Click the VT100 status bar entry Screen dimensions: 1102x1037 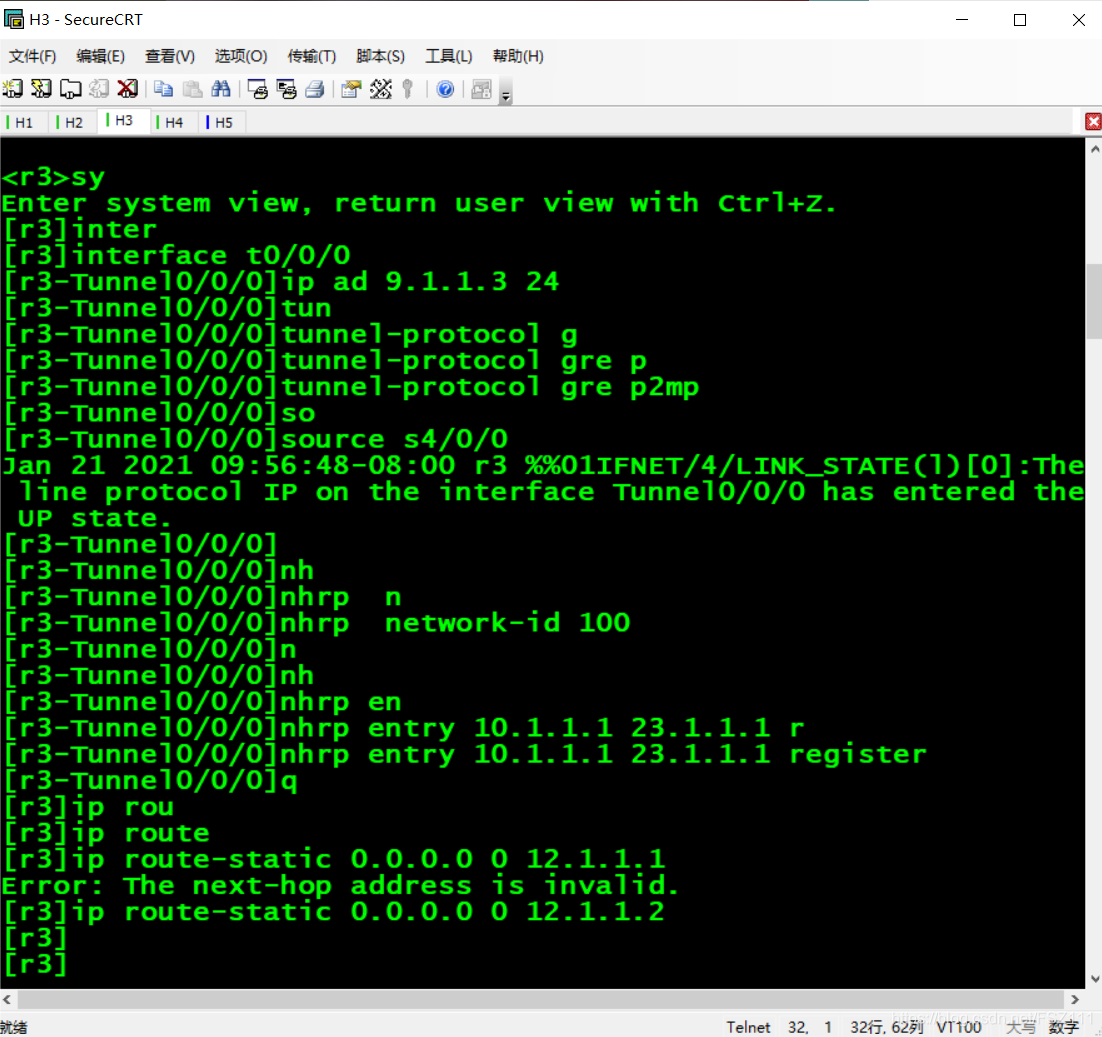(959, 1027)
